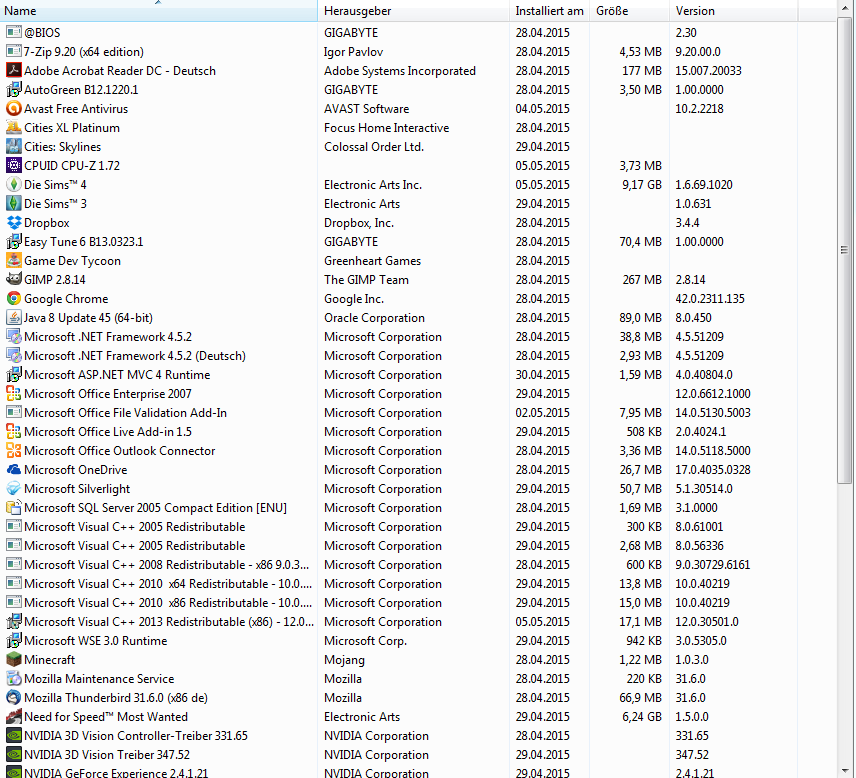
Task: Click the 7-Zip 9.20 icon
Action: click(x=14, y=51)
